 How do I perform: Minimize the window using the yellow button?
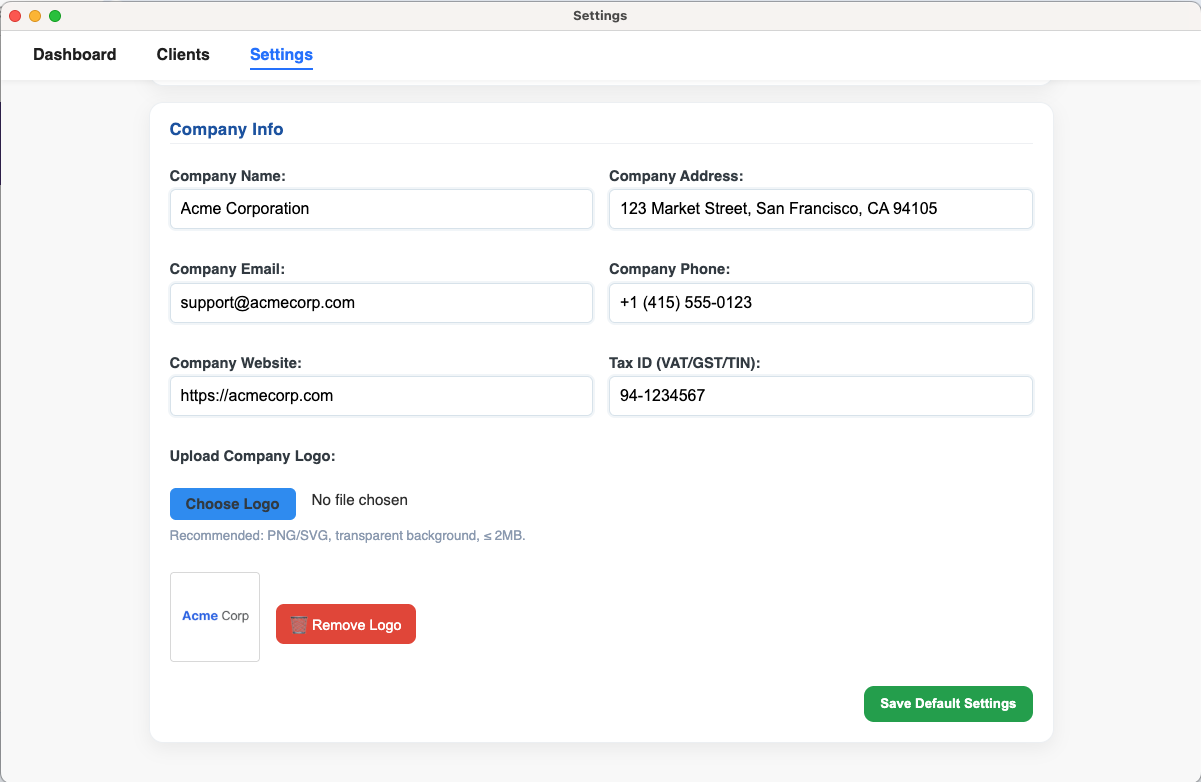(35, 16)
